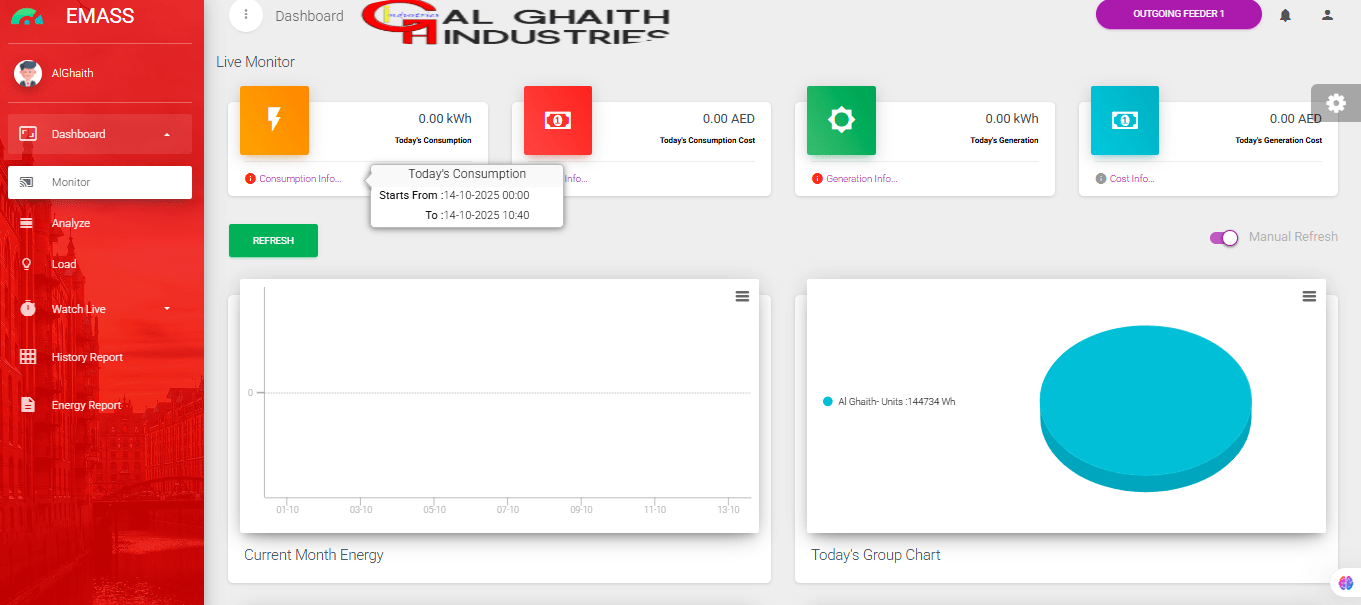Click the Load bulb icon

(x=27, y=264)
